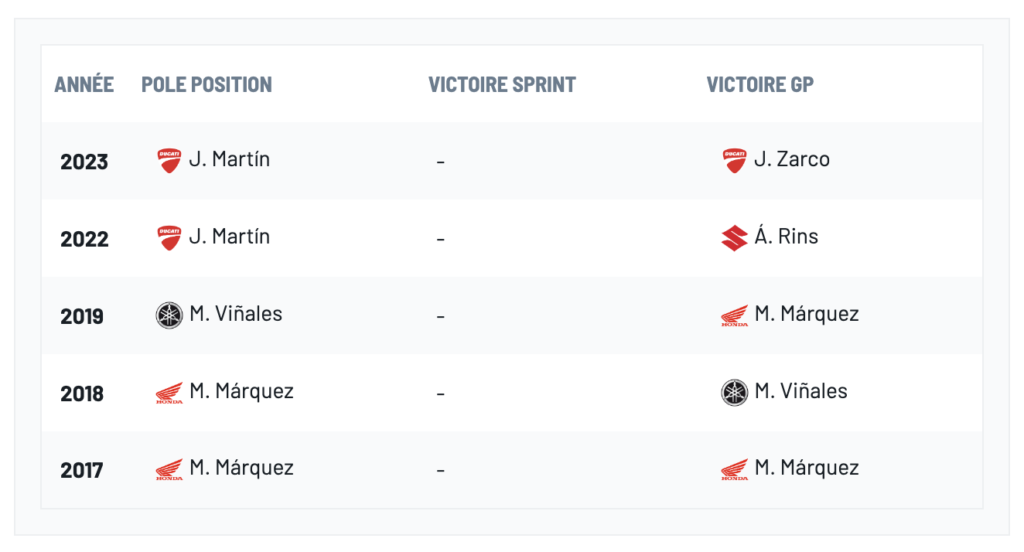Click the Honda logo for 2019 GP winner
1024x552 pixels.
coord(735,316)
